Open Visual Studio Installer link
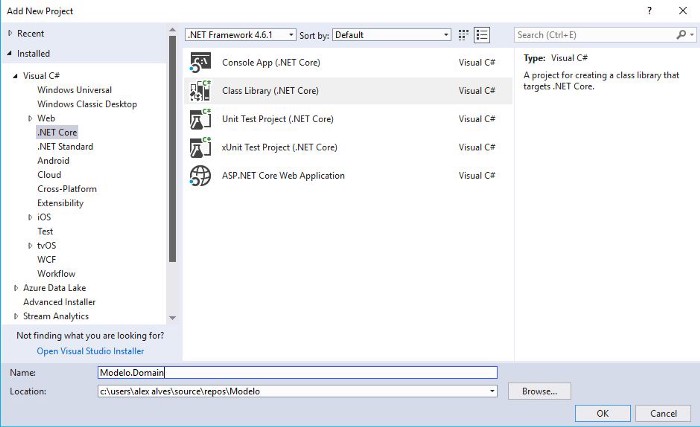Viewport: 700px width, 427px height. point(90,351)
